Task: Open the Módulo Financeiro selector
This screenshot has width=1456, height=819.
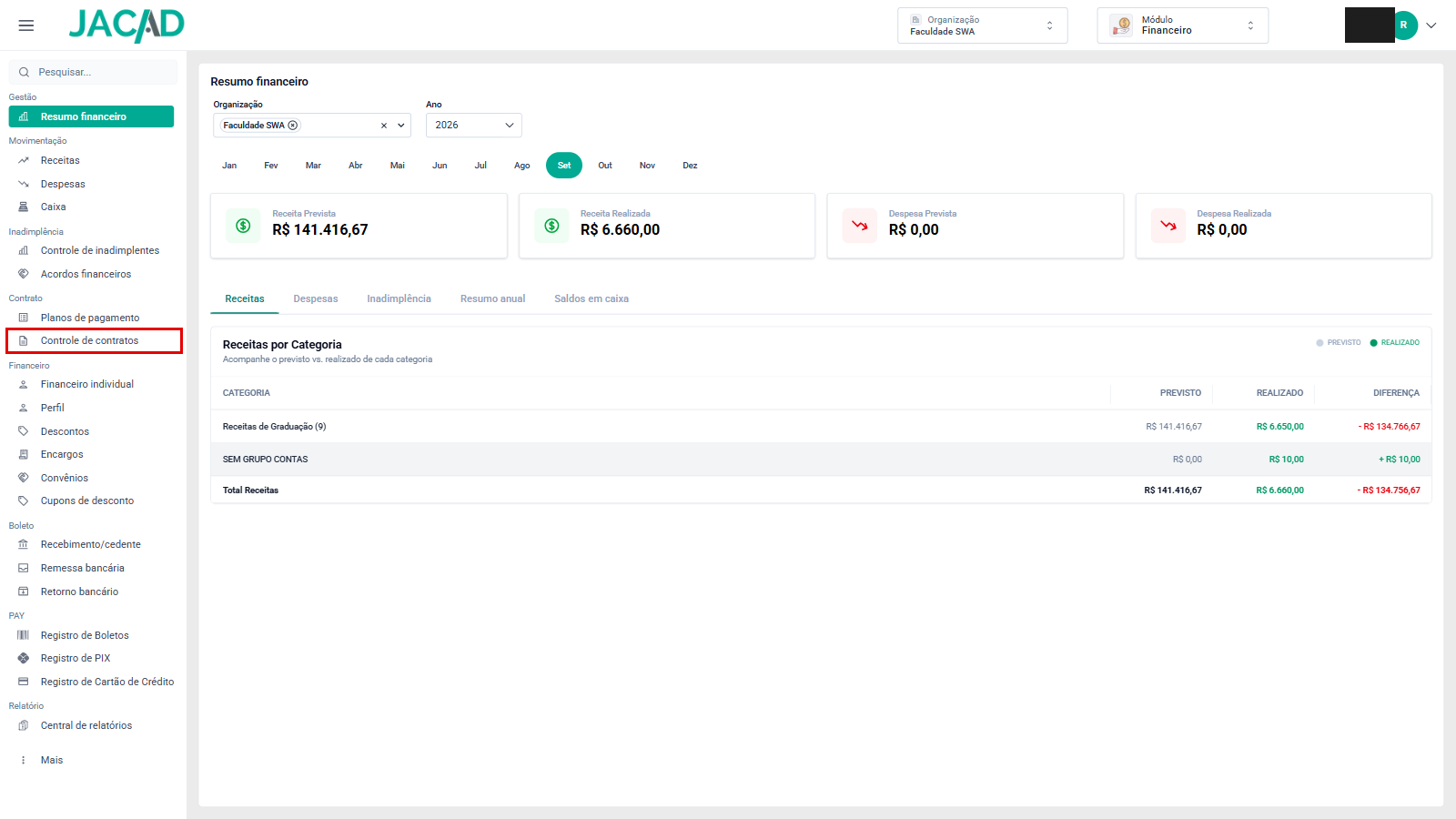Action: [1182, 25]
